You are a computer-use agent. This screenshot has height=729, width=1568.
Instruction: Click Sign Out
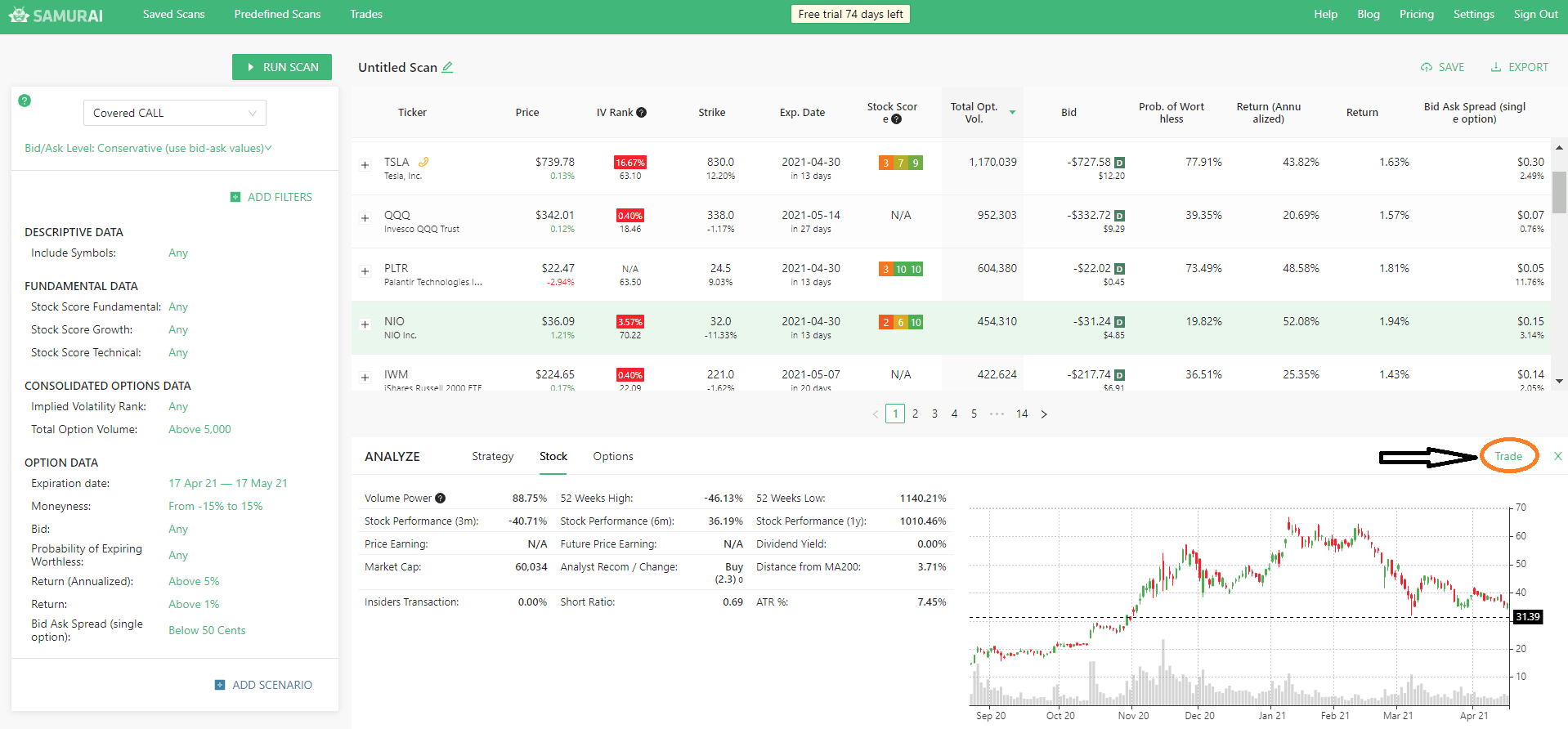tap(1536, 14)
